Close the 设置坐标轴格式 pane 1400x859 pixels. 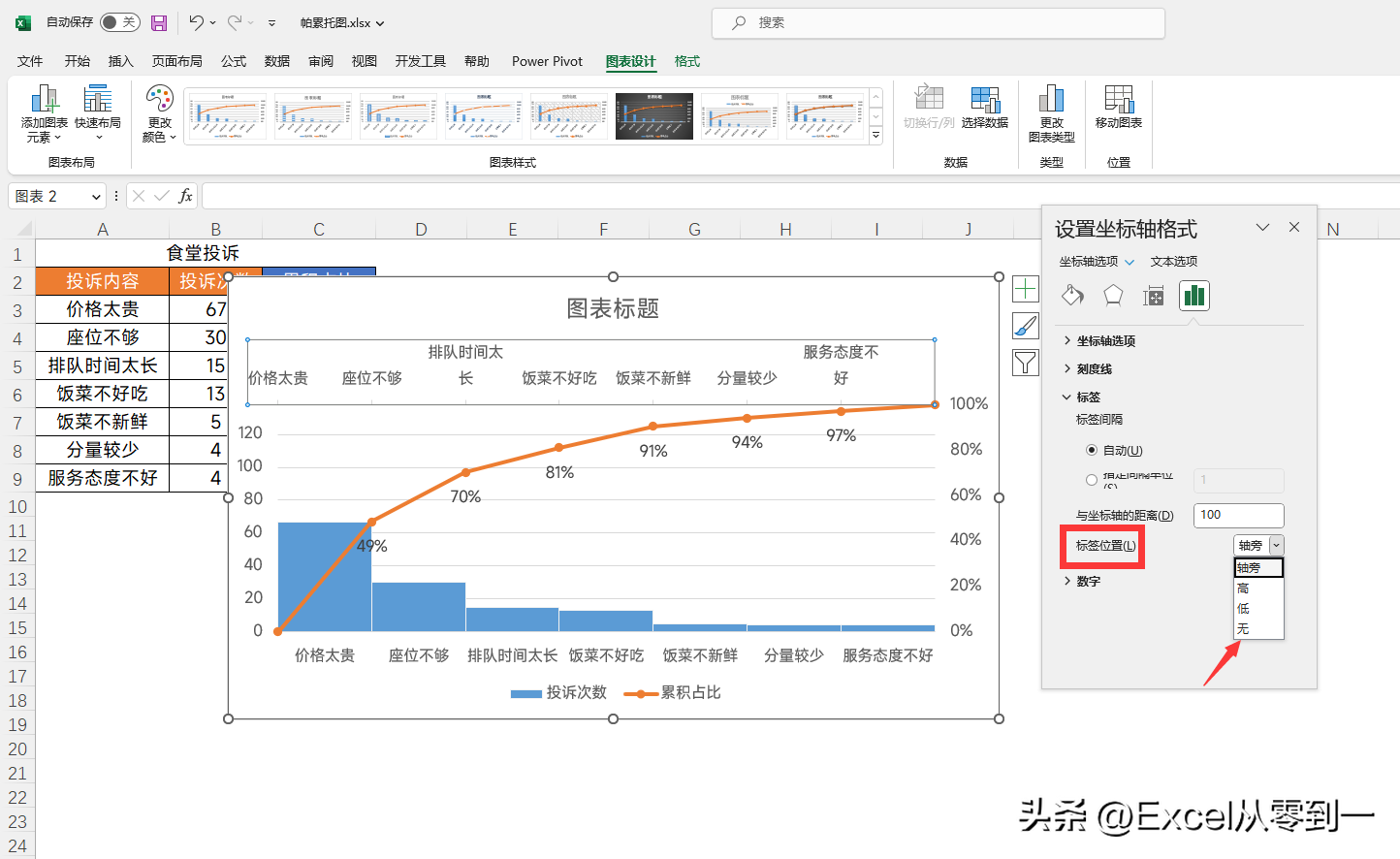click(1294, 227)
